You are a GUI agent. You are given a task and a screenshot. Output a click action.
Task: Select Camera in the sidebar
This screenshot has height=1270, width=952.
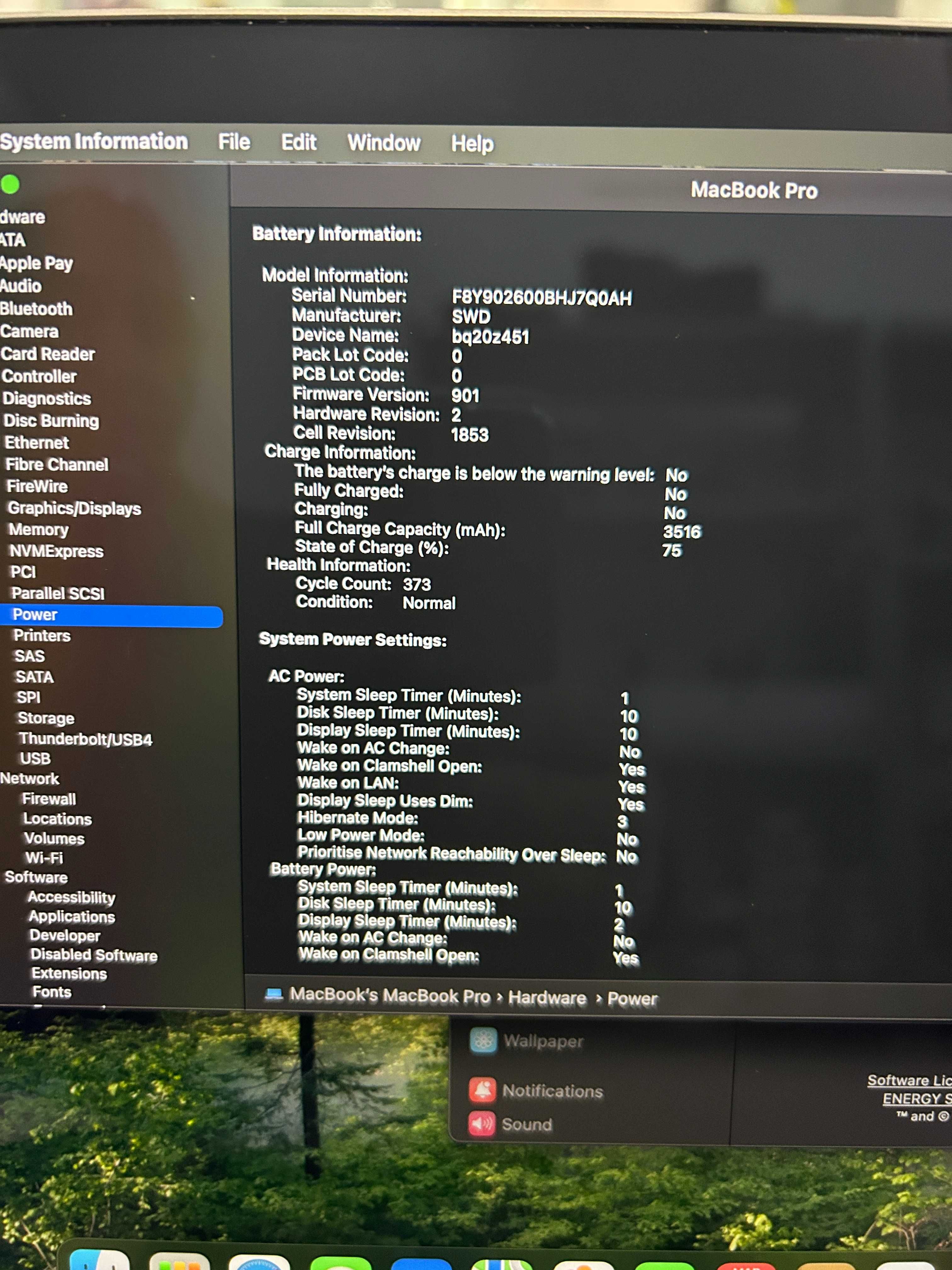(x=29, y=331)
